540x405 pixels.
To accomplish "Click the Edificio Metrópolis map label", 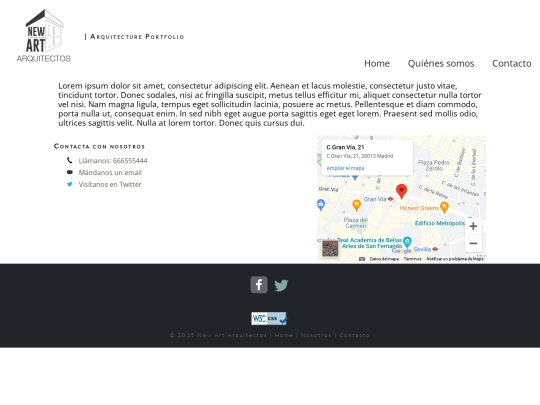I will point(440,223).
